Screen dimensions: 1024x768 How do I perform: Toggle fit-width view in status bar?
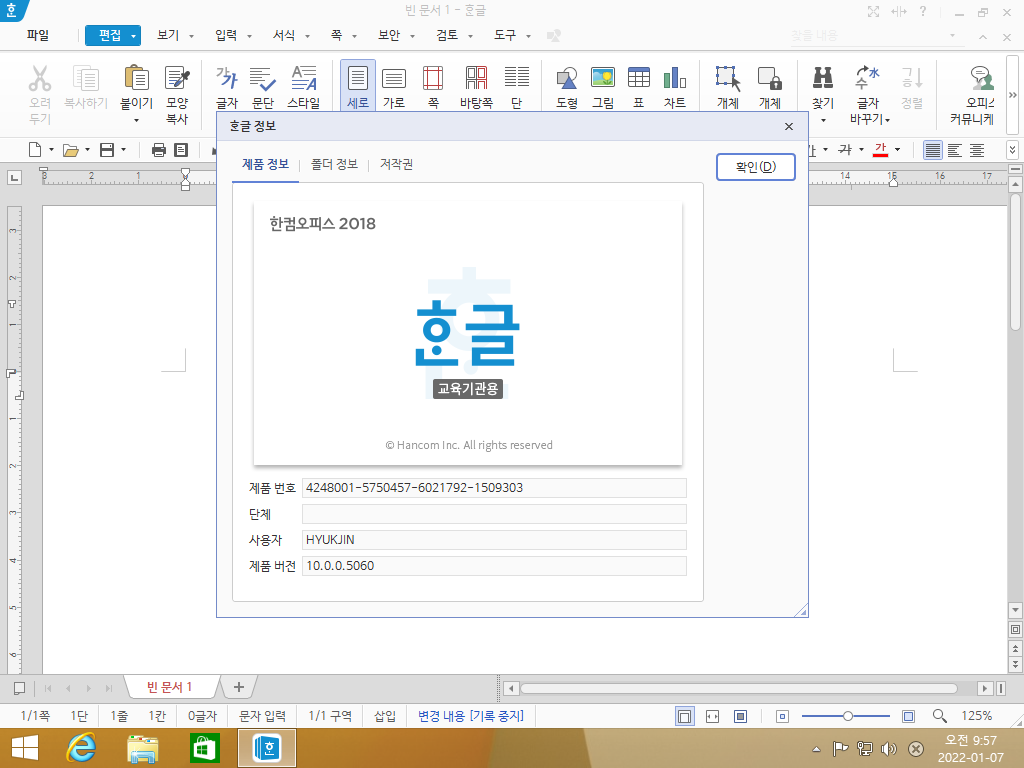(712, 716)
